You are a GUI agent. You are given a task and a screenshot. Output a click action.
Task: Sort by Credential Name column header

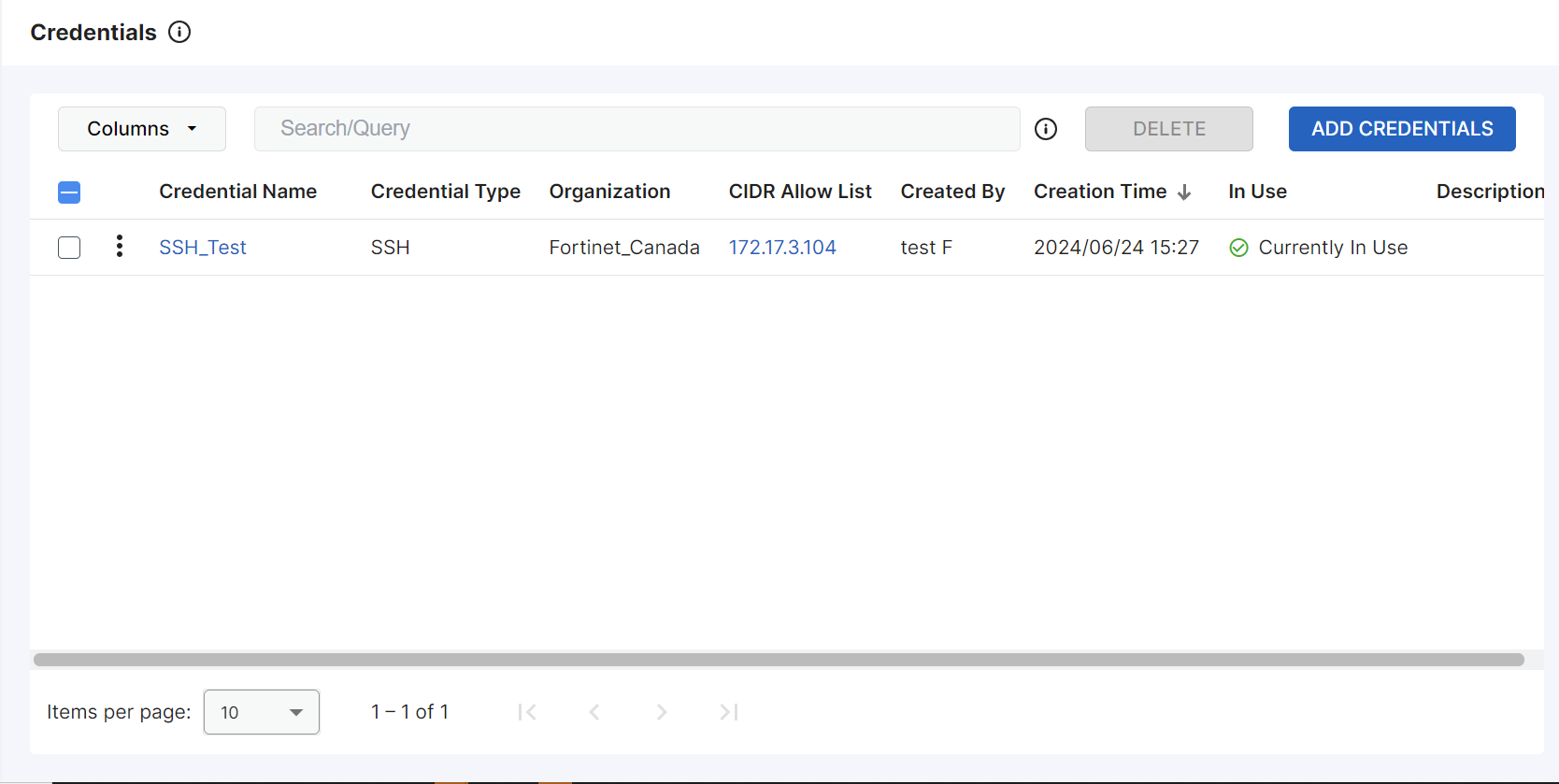click(238, 192)
